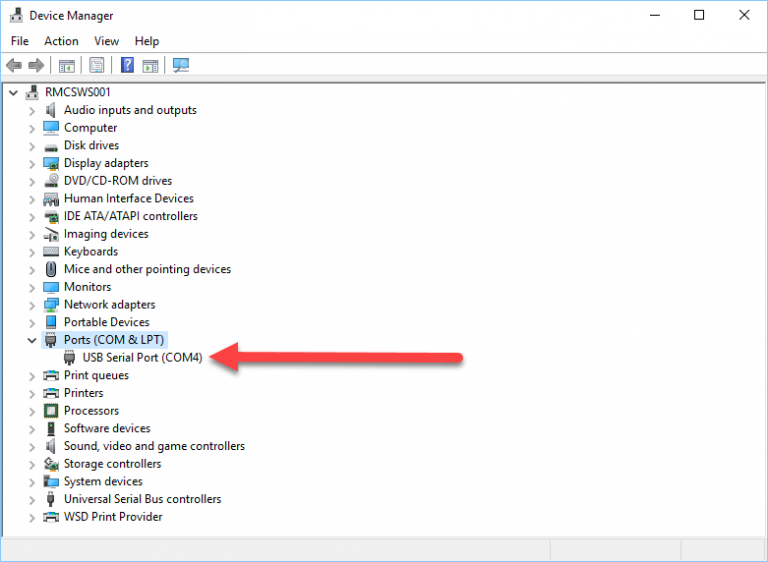Viewport: 768px width, 562px height.
Task: Expand the Display adapters chevron
Action: [x=32, y=164]
